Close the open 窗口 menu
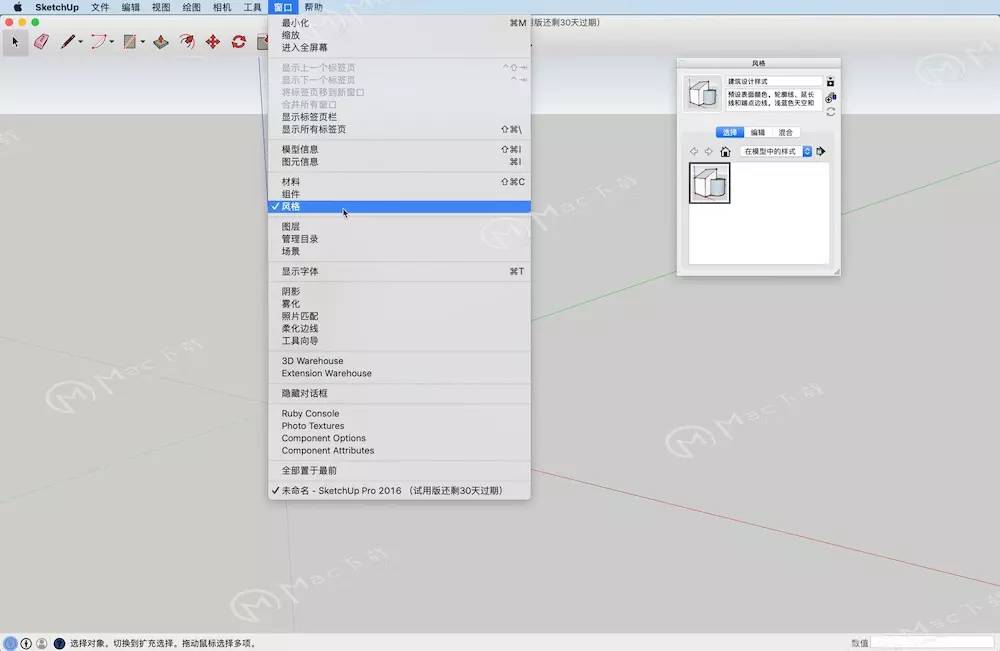The image size is (1000, 651). coord(283,7)
